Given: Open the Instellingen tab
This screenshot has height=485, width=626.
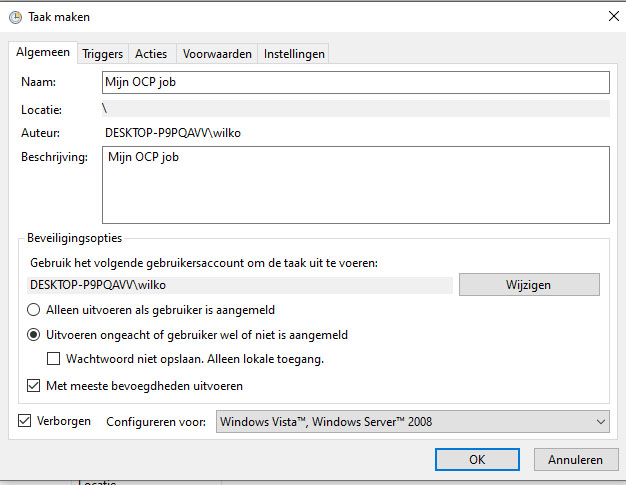Looking at the screenshot, I should point(294,54).
